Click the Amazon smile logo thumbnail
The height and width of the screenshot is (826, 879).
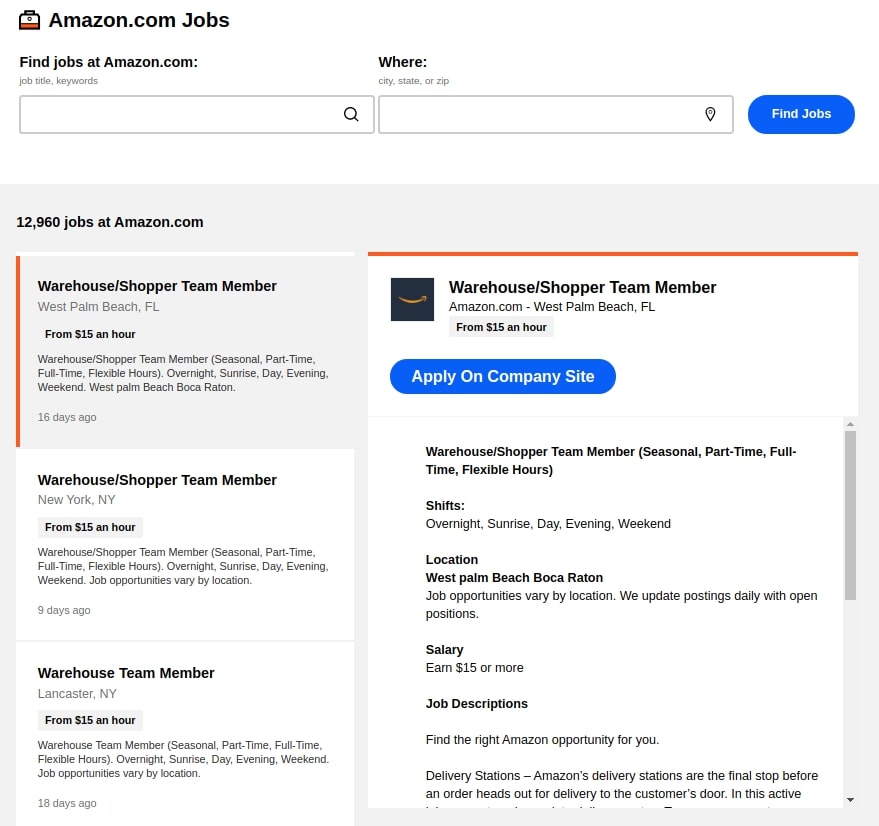[412, 299]
